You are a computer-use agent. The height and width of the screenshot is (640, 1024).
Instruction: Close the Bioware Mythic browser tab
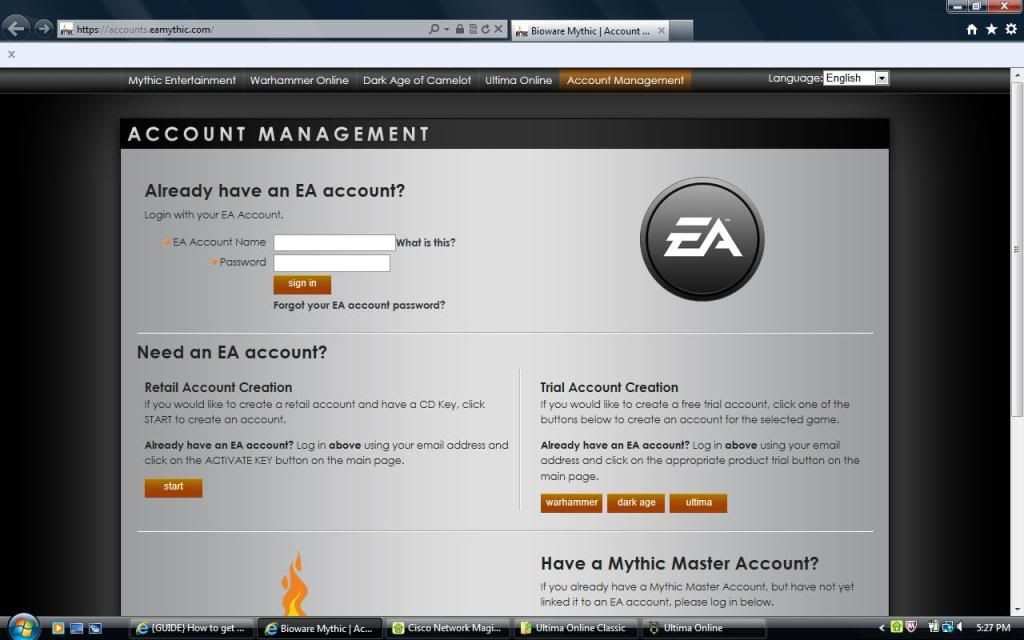[x=662, y=30]
